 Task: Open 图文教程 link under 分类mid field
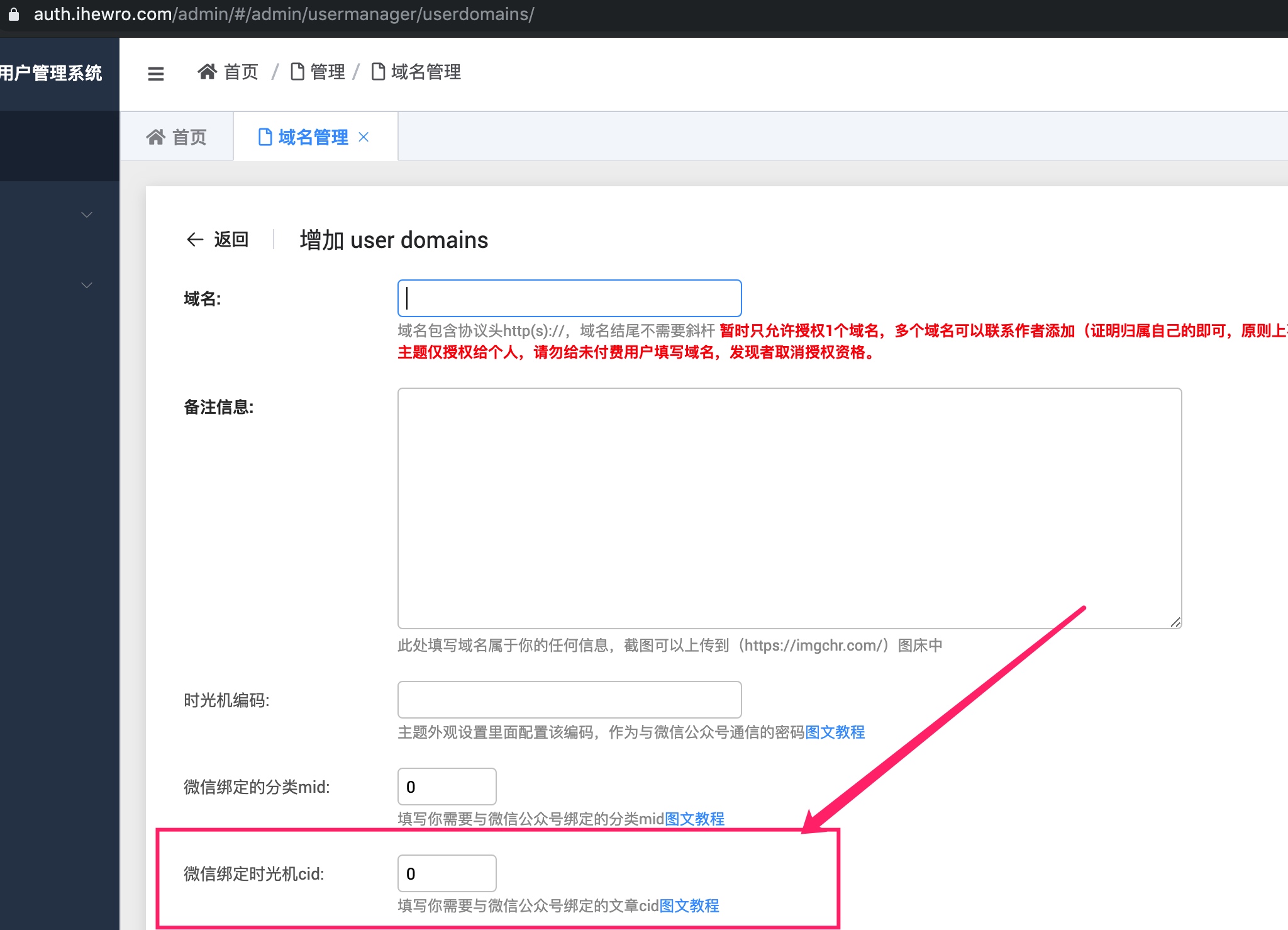point(694,819)
